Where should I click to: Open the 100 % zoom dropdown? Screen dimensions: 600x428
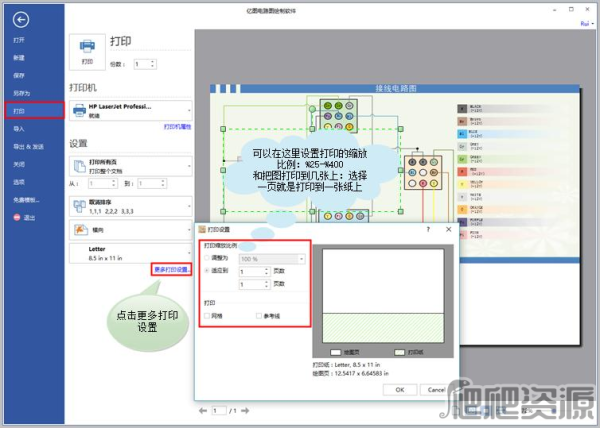pos(272,259)
